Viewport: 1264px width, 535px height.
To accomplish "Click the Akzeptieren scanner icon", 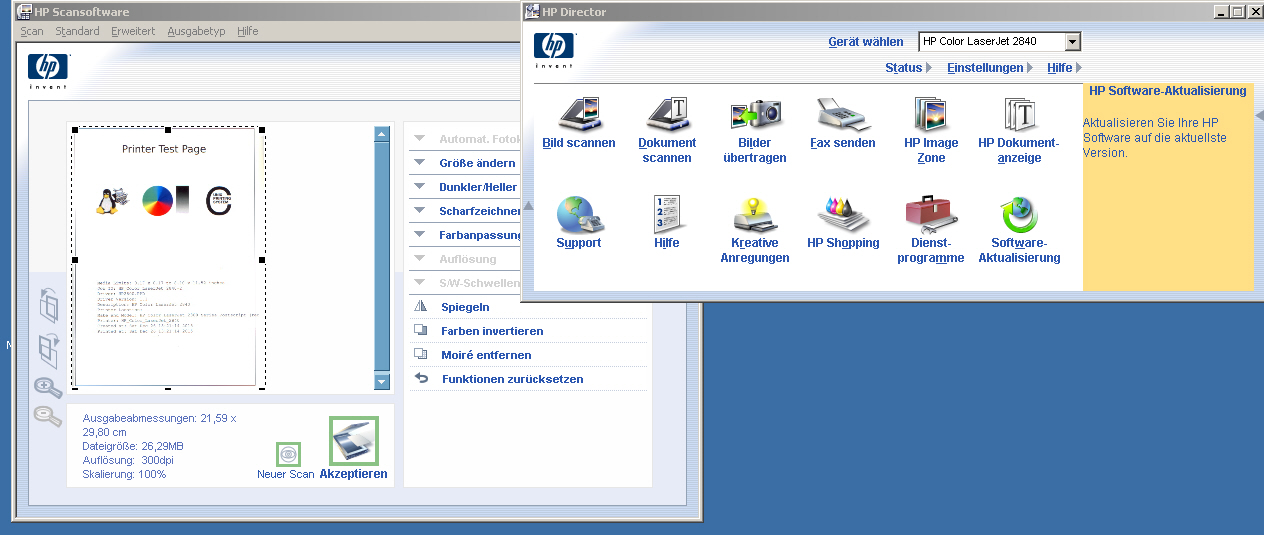I will (354, 441).
